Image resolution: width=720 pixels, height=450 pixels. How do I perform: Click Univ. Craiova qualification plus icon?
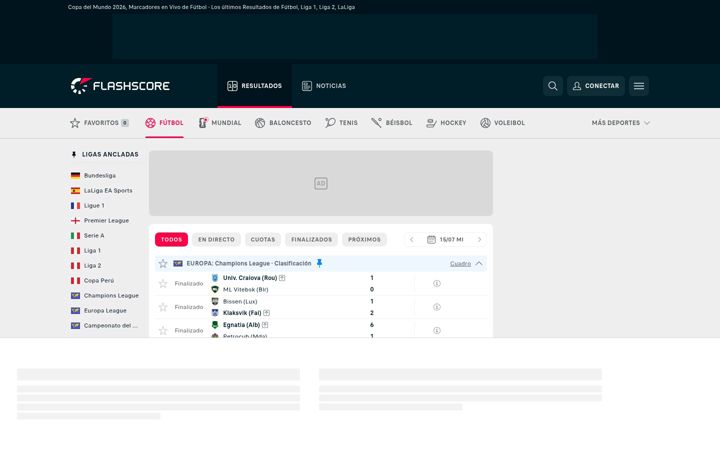pos(282,278)
